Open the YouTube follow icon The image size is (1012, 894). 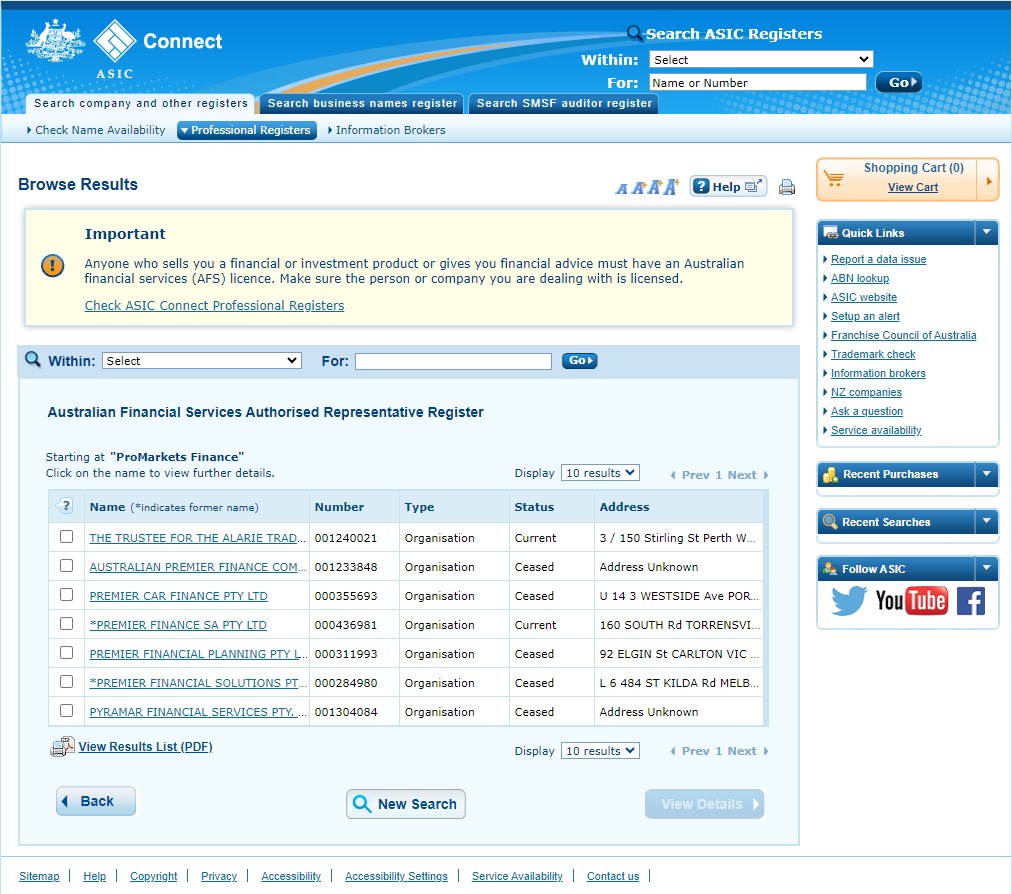coord(911,601)
